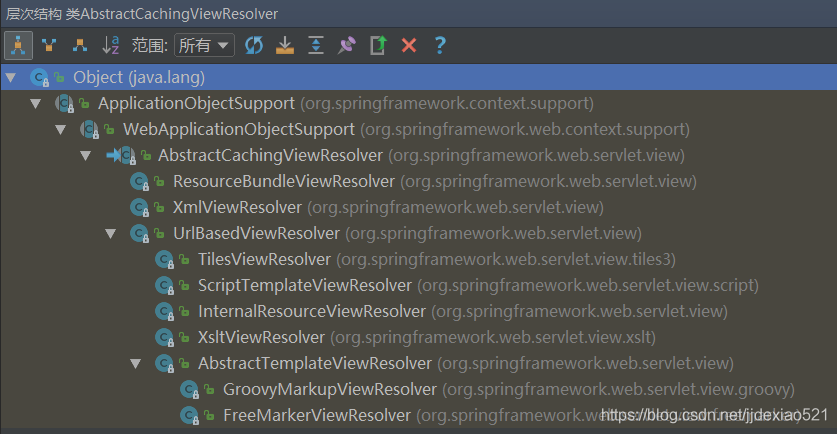Select the Object (java.lang) row
The height and width of the screenshot is (434, 837).
pos(418,77)
